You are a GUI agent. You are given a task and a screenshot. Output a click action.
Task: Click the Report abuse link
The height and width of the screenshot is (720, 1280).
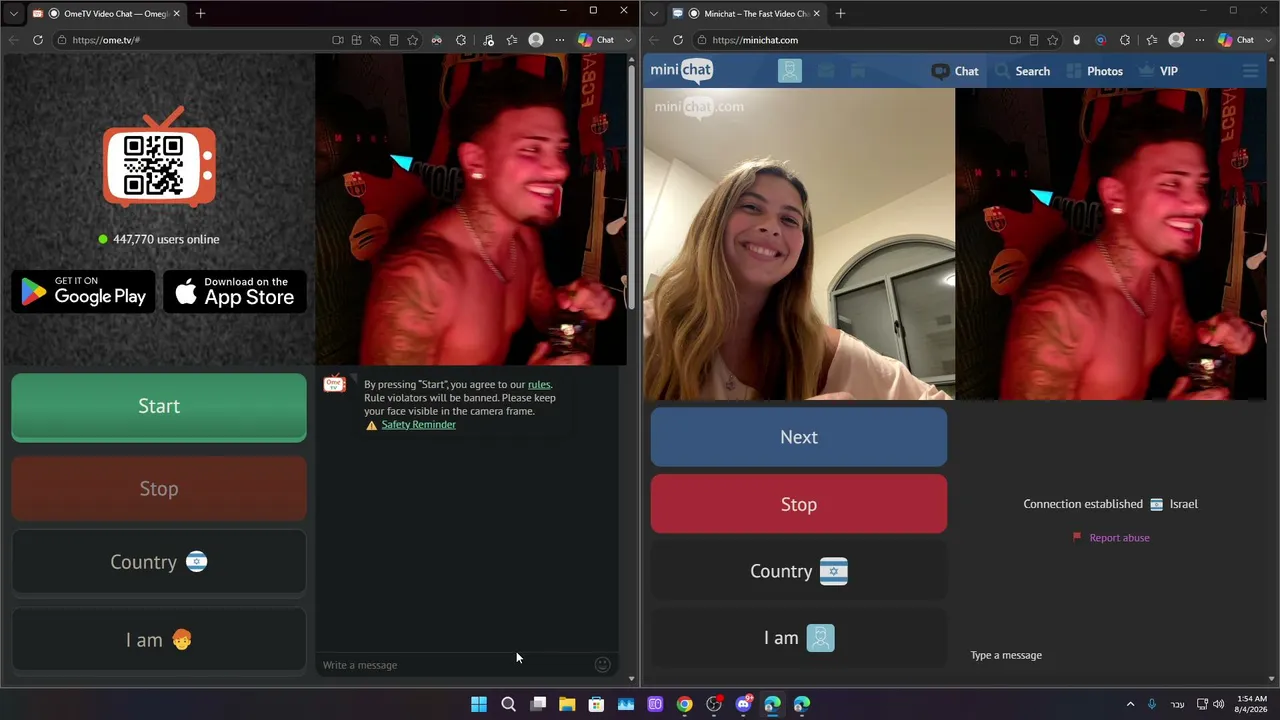pos(1119,537)
